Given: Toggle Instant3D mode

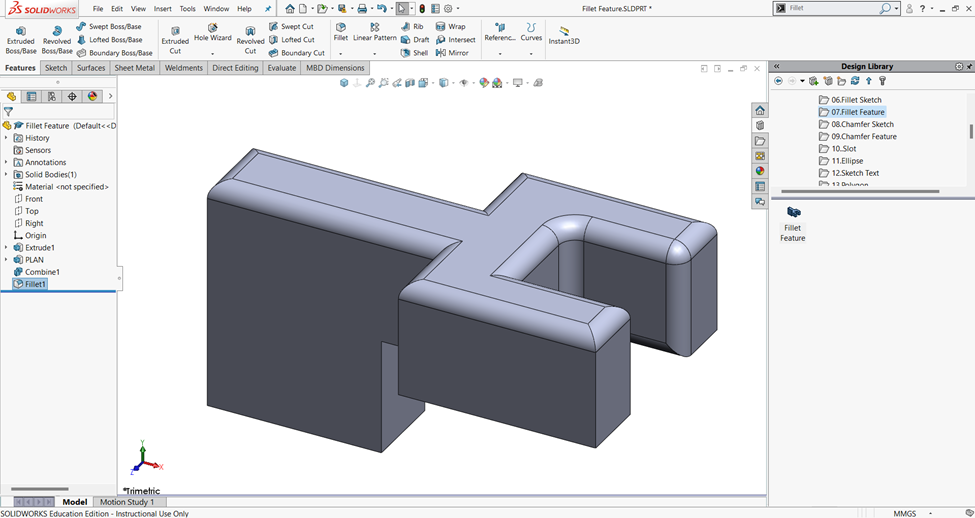Looking at the screenshot, I should pyautogui.click(x=564, y=35).
